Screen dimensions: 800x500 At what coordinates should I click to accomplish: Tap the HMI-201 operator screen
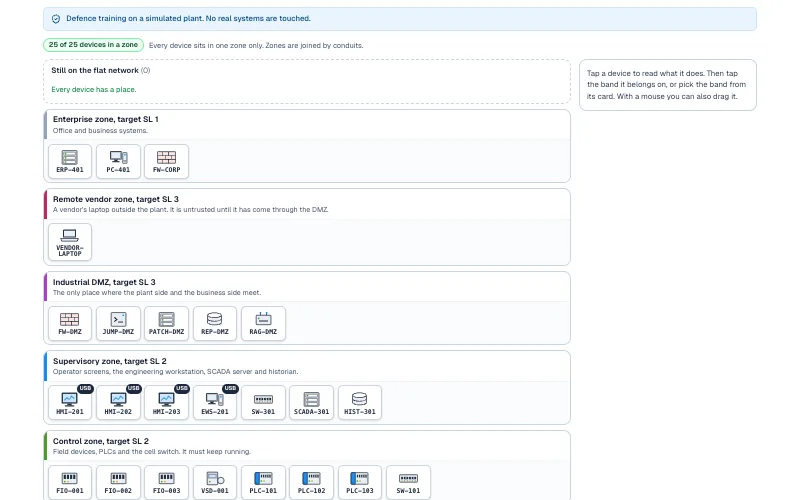point(70,403)
